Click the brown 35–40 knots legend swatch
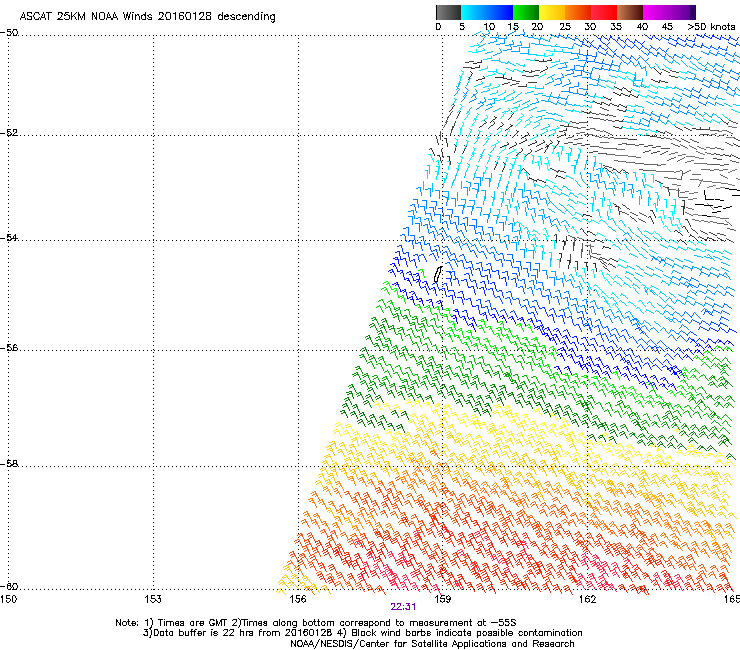The width and height of the screenshot is (740, 650). [x=630, y=12]
